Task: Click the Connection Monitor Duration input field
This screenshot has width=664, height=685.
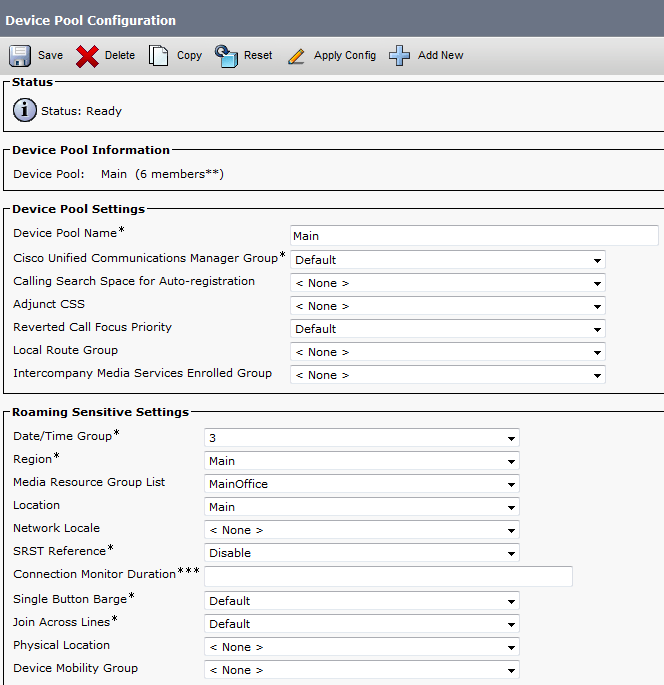Action: coord(388,576)
